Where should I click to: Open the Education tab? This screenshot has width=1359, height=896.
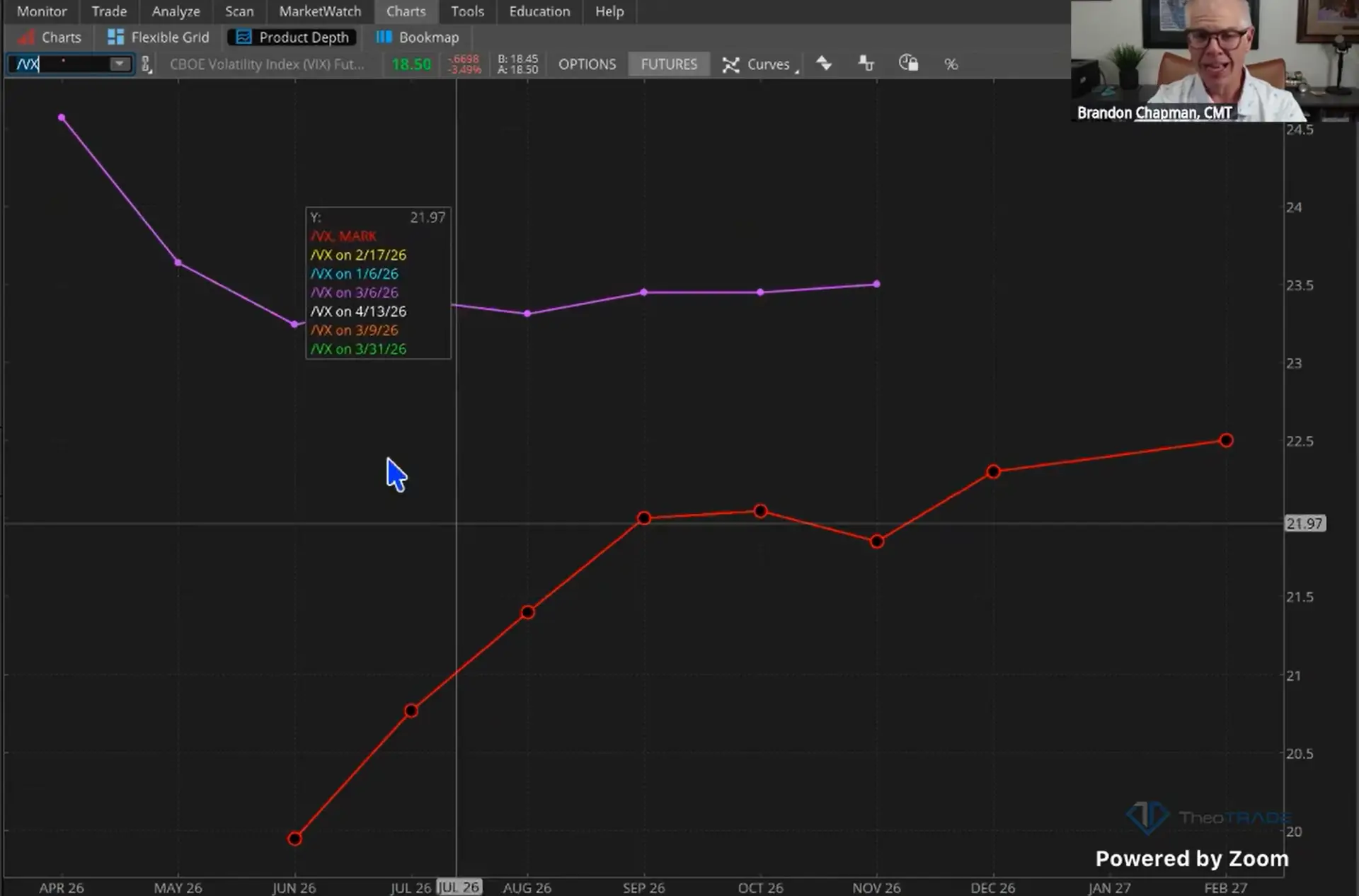tap(539, 11)
